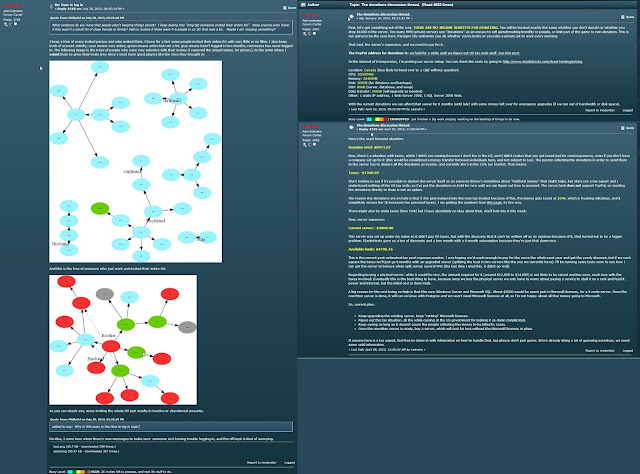Click the Quote icon on the first donations post
Viewport: 640px width, 474px height.
(x=627, y=18)
